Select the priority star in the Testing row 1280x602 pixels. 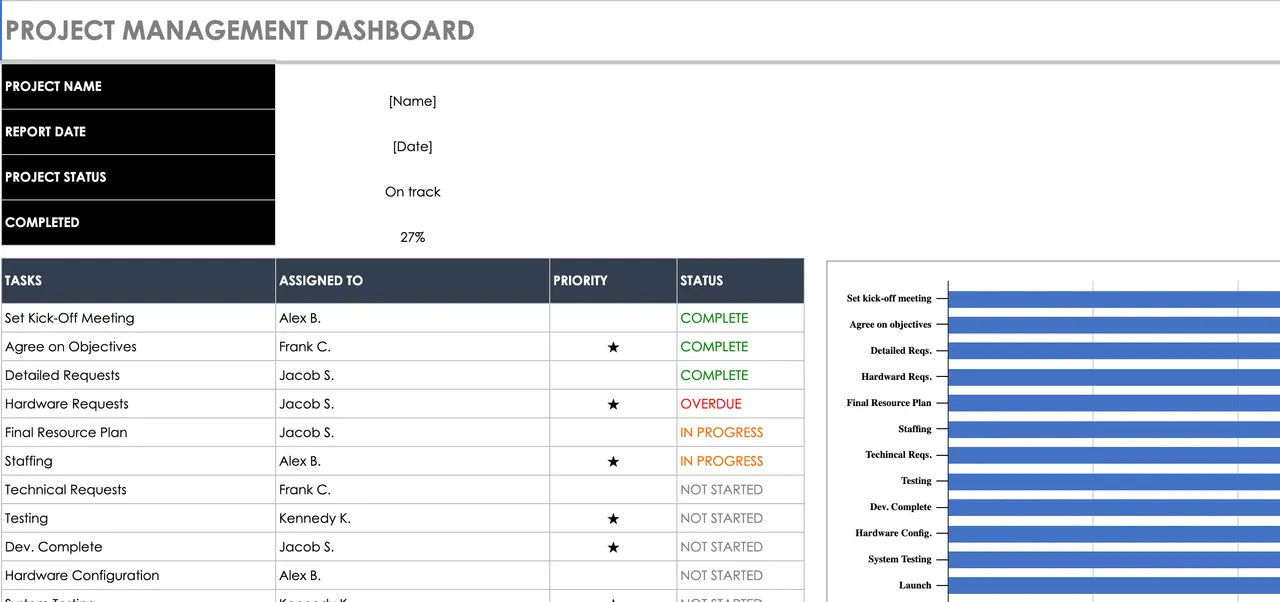click(x=613, y=518)
